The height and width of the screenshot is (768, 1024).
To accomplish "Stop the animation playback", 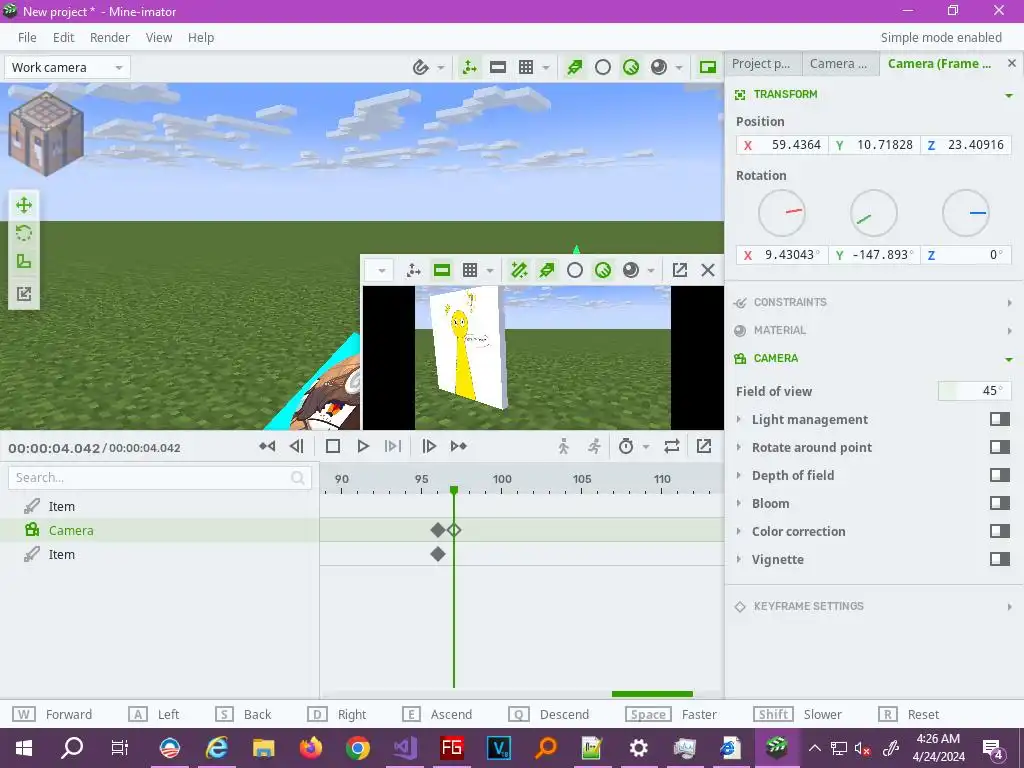I will pos(333,446).
